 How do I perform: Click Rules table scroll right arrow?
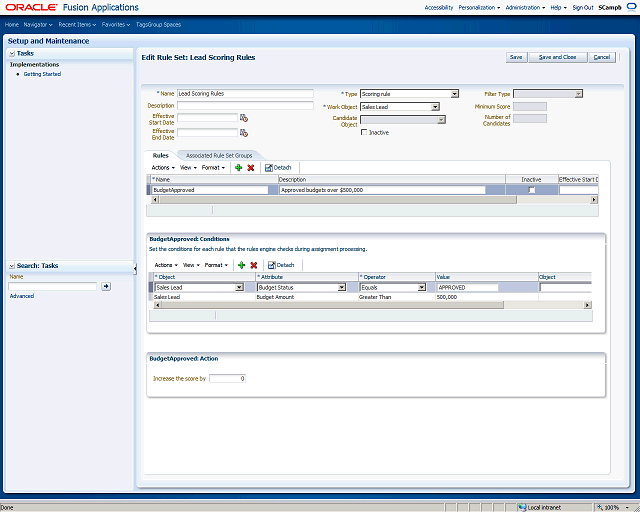click(594, 200)
